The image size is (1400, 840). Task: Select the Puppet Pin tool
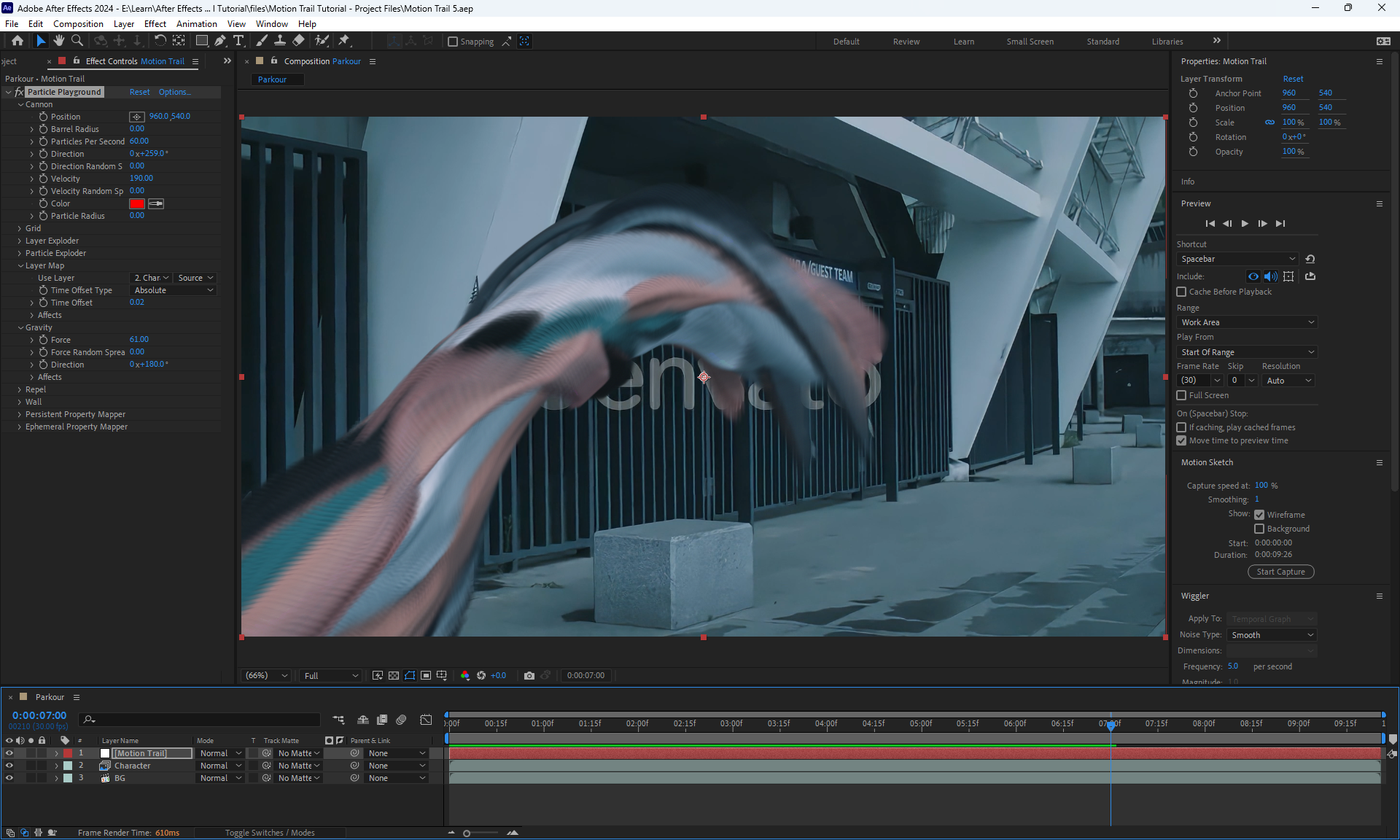(x=344, y=41)
